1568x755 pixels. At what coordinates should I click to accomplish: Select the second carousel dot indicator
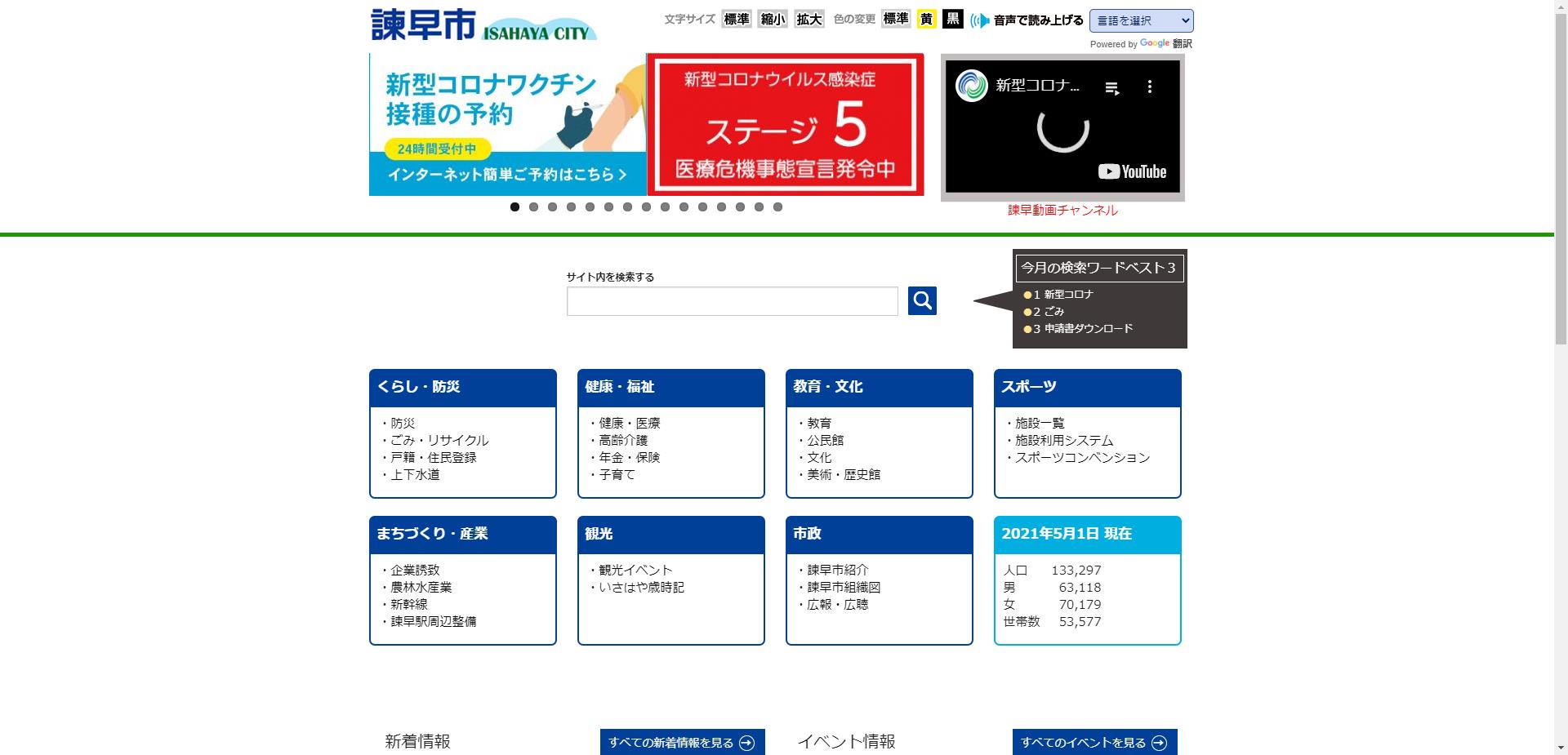tap(533, 207)
